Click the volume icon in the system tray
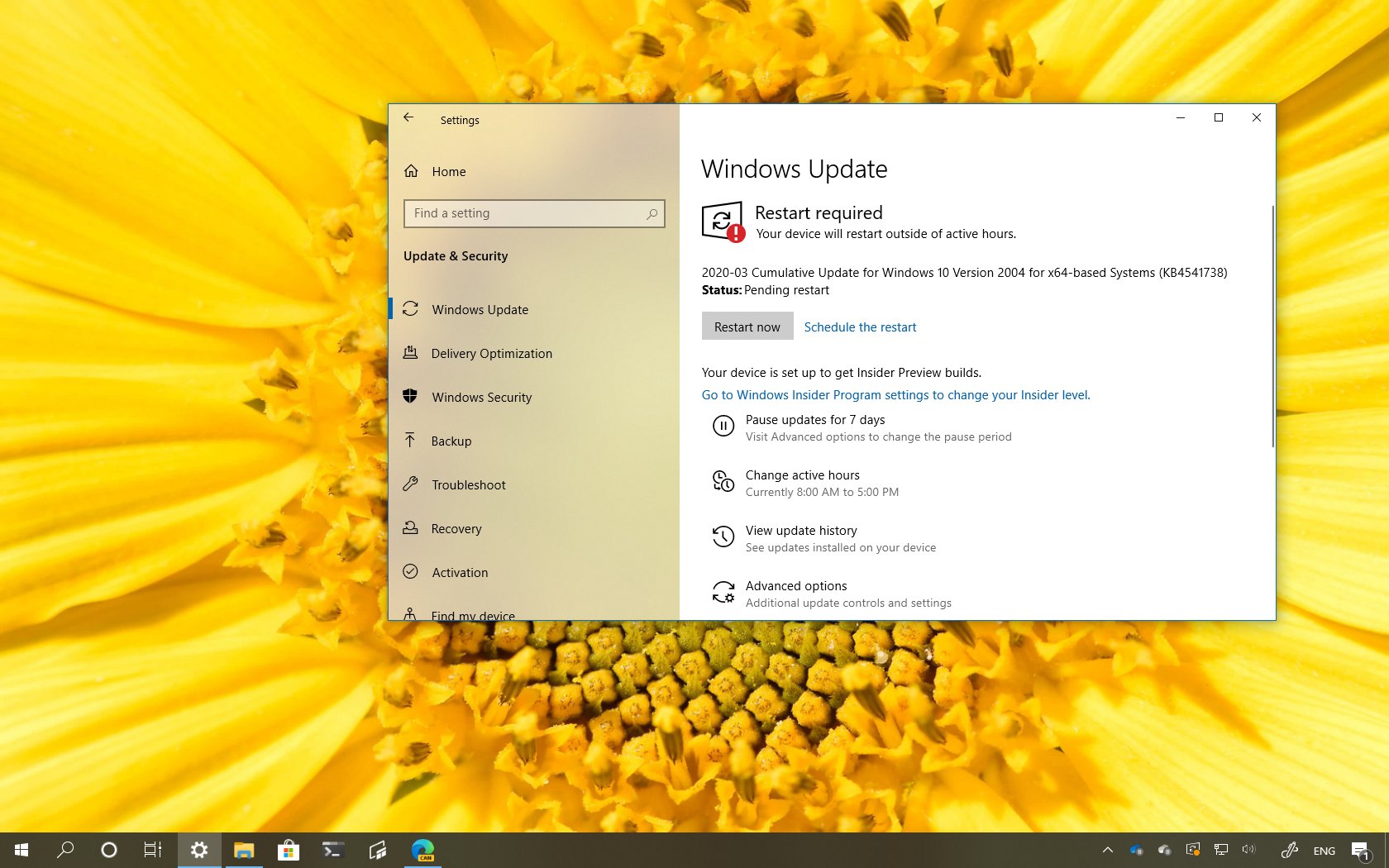 point(1248,850)
